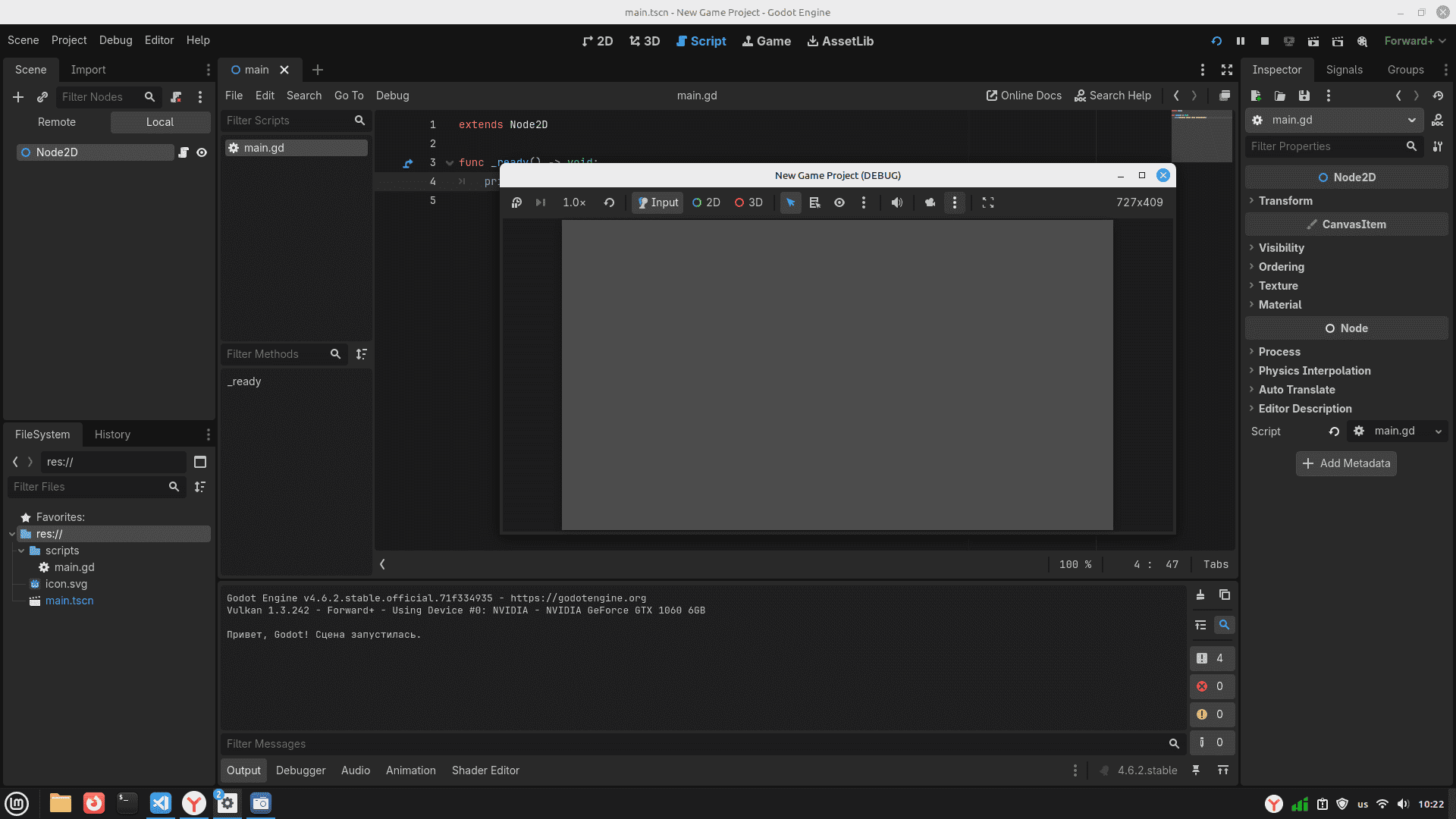Switch to the AssetLib workspace
Screen dimensions: 1456x819
click(x=840, y=41)
